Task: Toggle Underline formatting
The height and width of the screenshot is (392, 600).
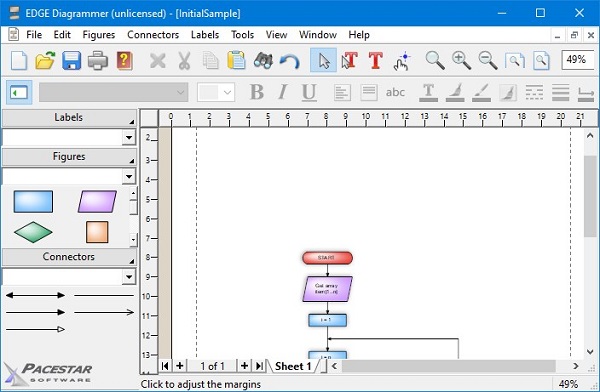Action: pos(309,93)
